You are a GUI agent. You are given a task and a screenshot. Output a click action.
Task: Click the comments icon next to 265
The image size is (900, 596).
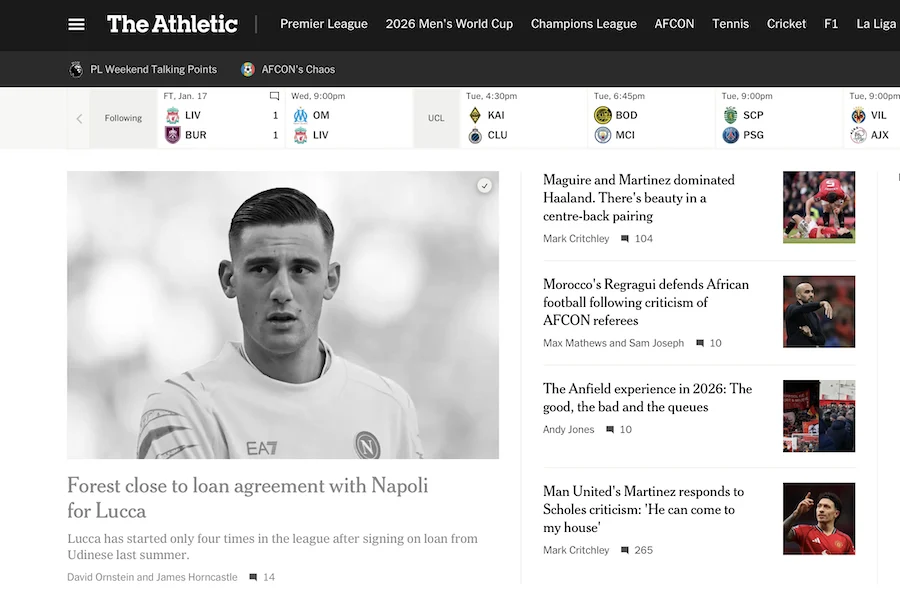pos(625,550)
